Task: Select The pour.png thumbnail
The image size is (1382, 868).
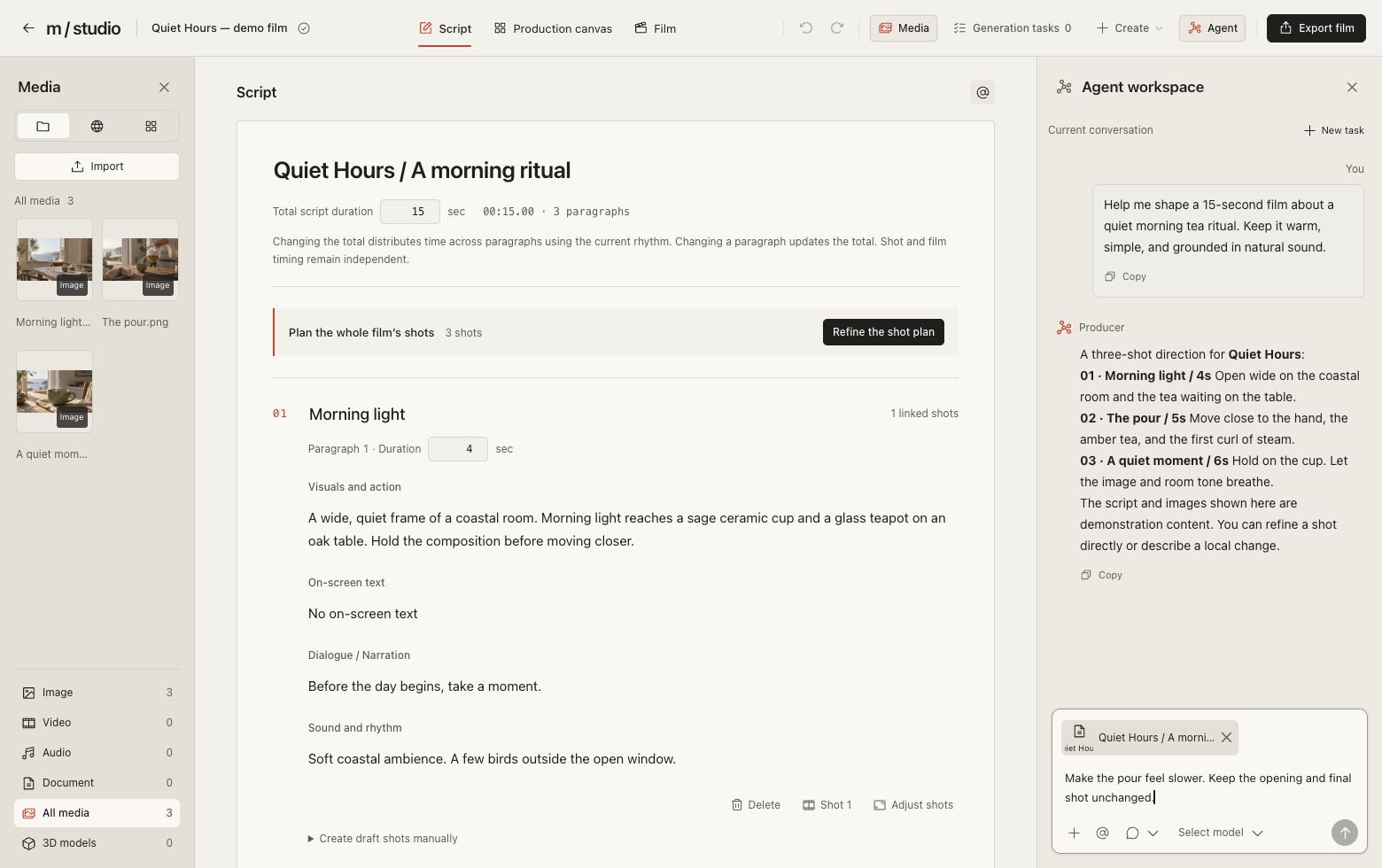Action: 140,260
